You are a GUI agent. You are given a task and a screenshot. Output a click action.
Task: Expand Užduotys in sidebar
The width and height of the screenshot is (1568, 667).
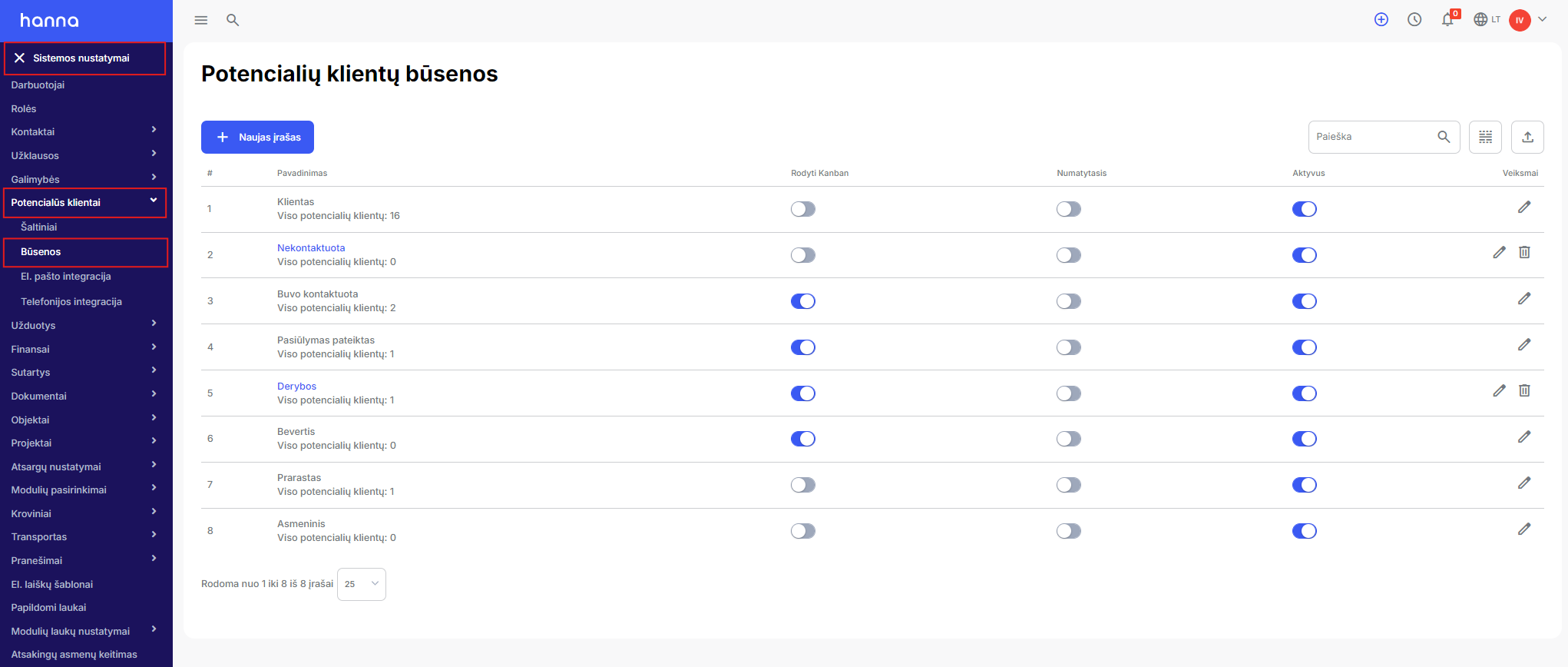point(154,324)
